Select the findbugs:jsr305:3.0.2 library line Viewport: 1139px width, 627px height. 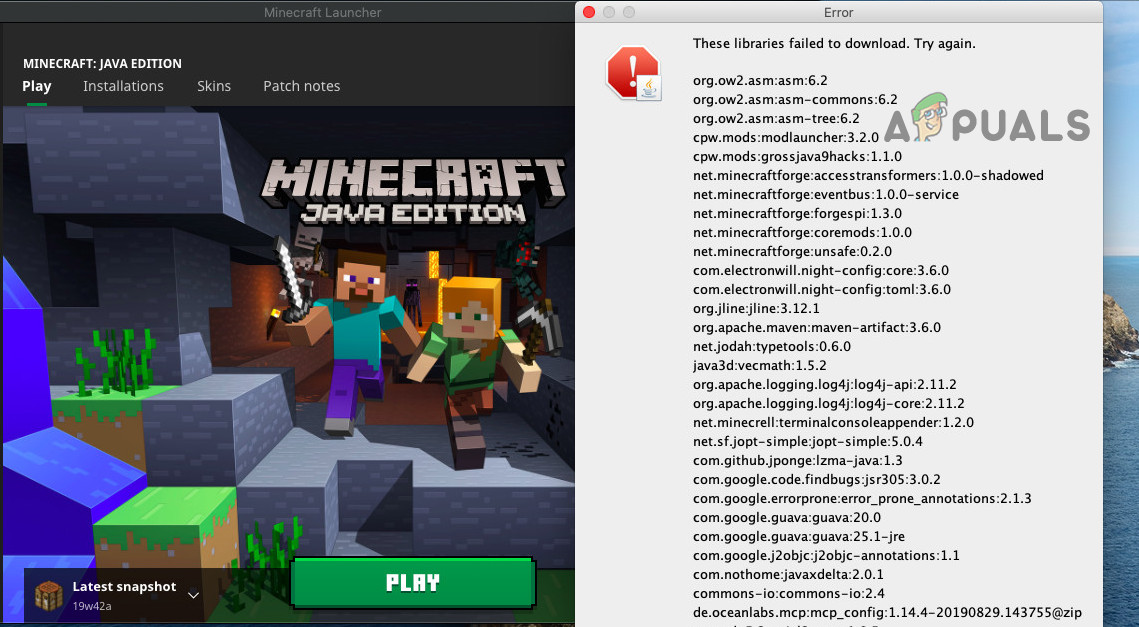pos(816,480)
